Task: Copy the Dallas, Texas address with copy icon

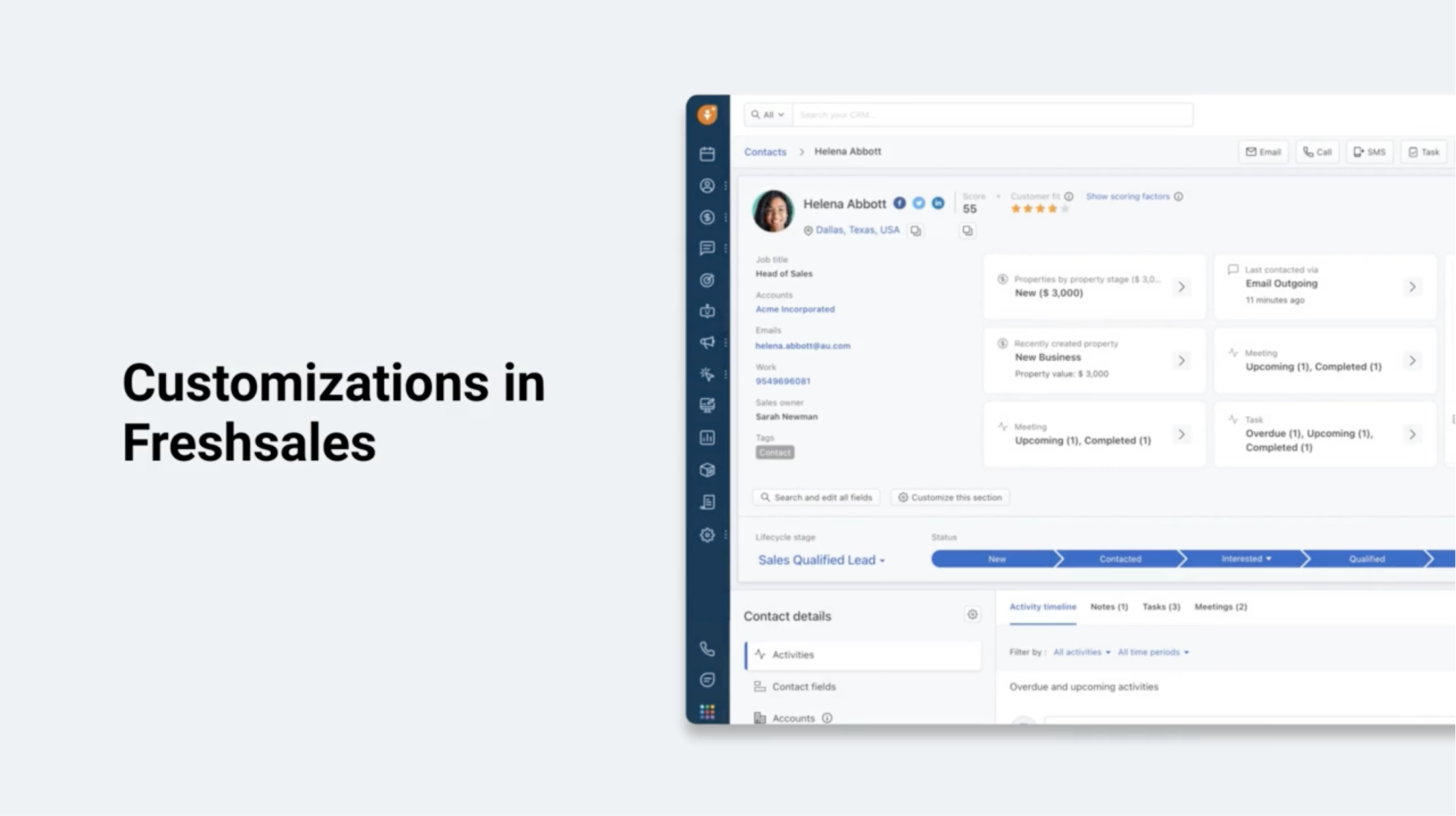Action: point(915,230)
